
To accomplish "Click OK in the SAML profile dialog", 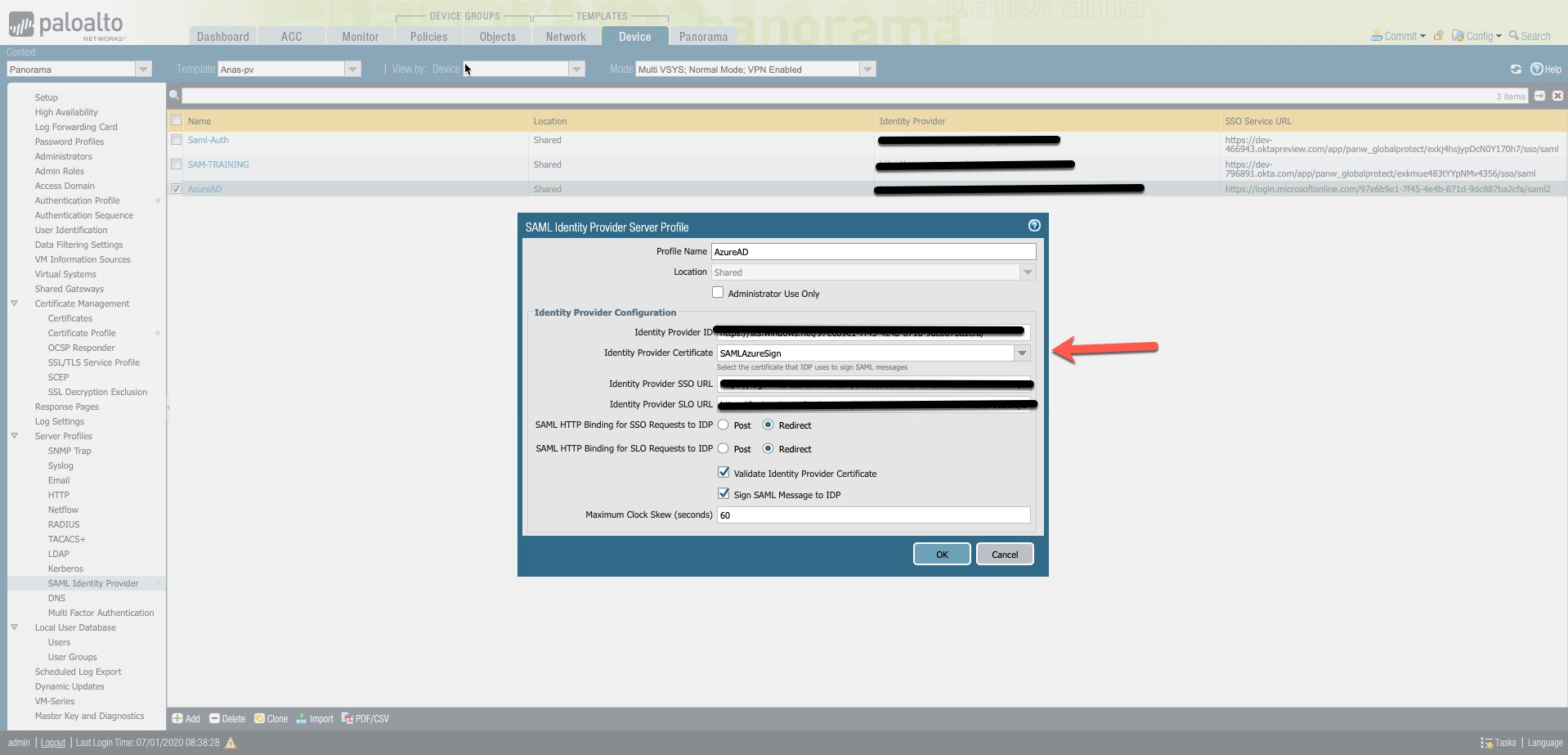I will coord(942,554).
